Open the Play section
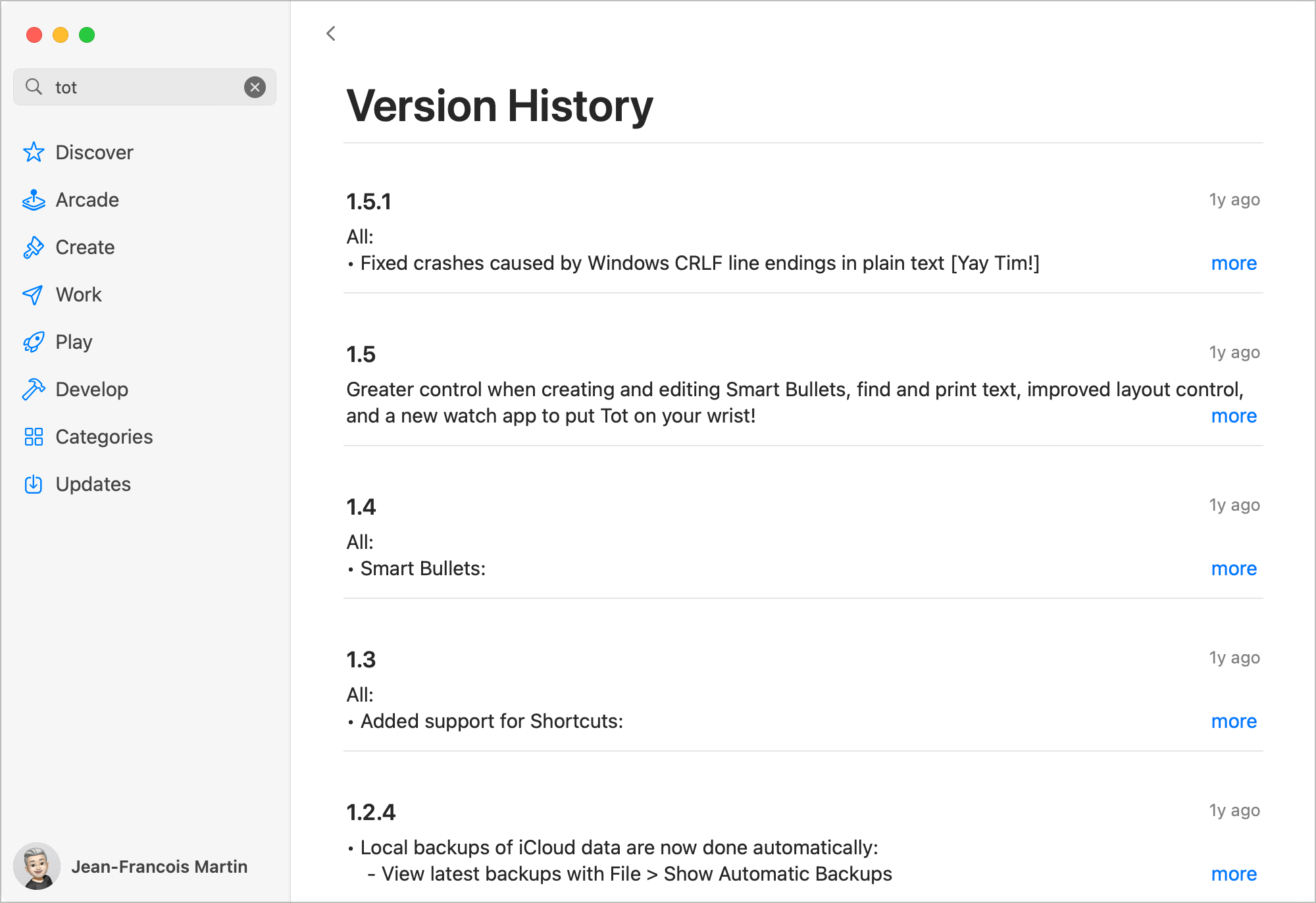The width and height of the screenshot is (1316, 903). point(74,342)
